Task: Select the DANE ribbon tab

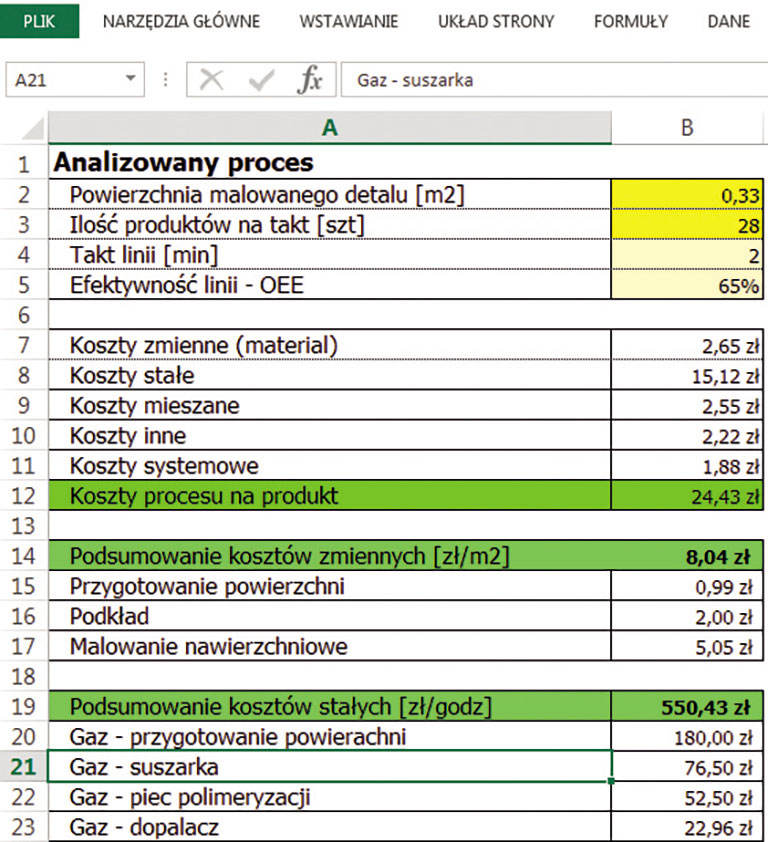Action: [728, 21]
